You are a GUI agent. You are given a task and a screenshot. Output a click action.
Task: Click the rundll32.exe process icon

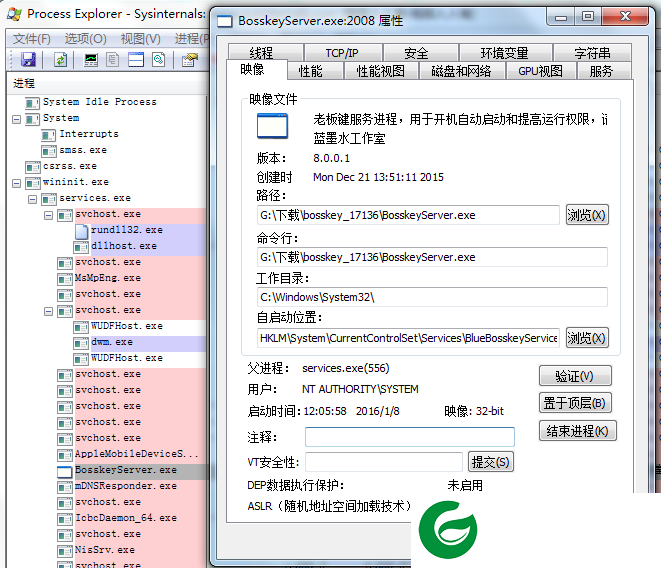[81, 231]
